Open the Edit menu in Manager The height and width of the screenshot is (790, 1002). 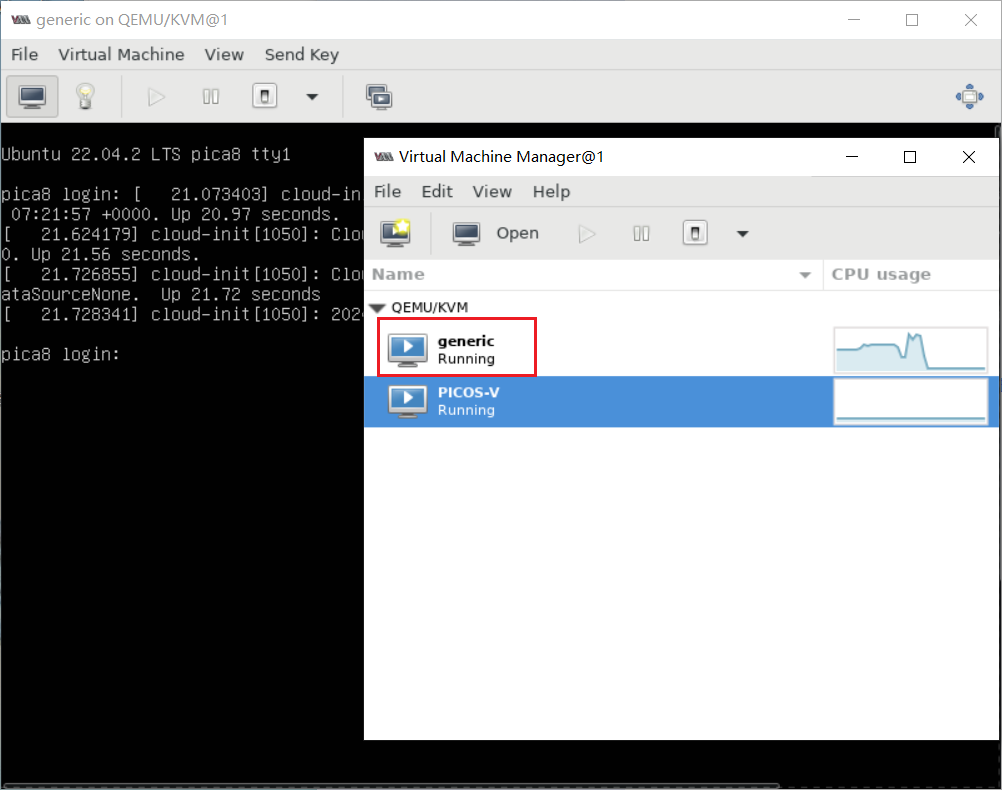click(437, 191)
